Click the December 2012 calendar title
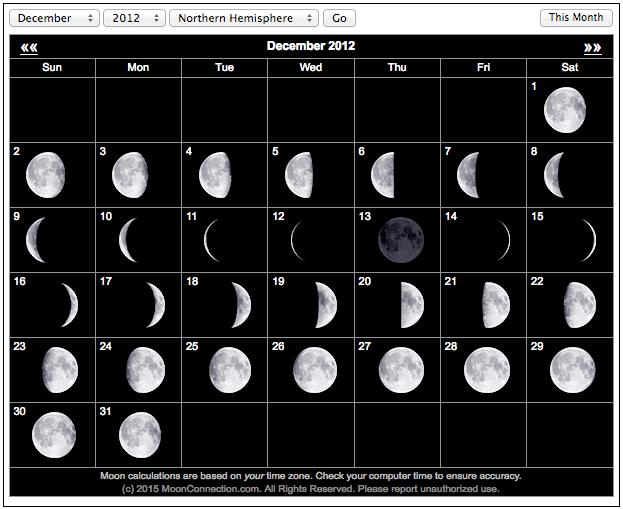The width and height of the screenshot is (623, 509). click(x=311, y=46)
